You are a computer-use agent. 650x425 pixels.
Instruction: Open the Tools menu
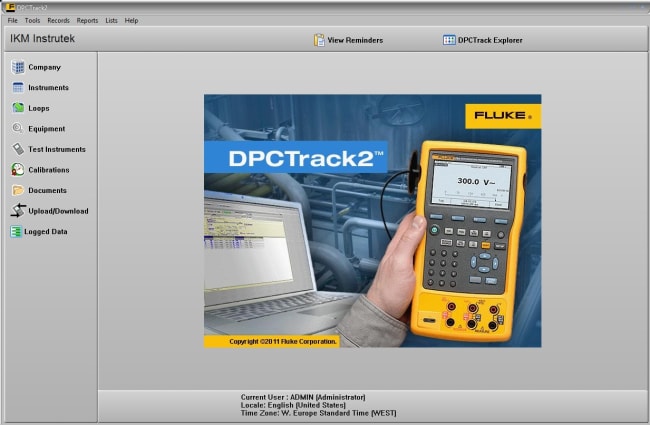tap(32, 20)
